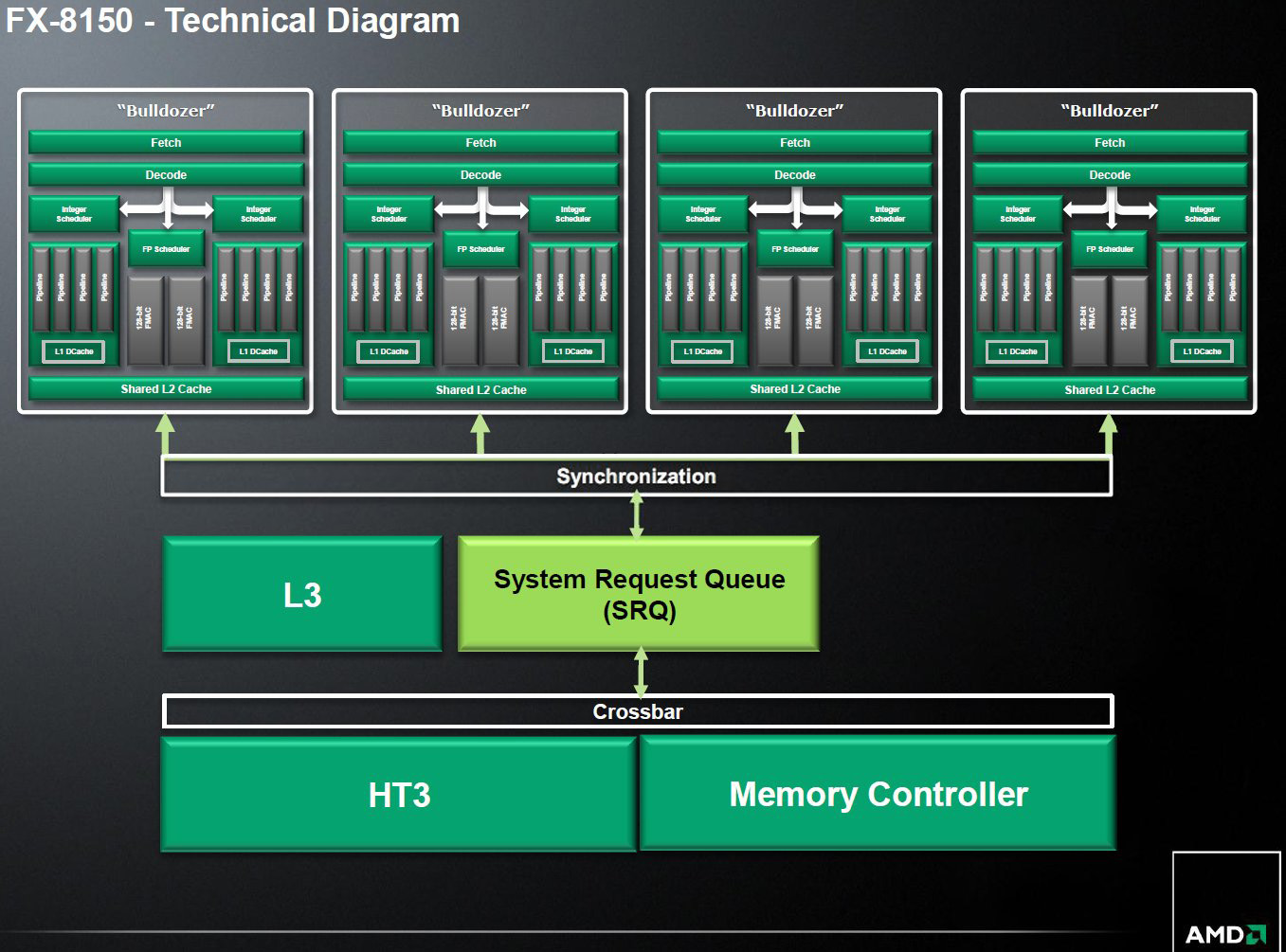Click the System Request Queue (SRQ) block

pos(639,594)
